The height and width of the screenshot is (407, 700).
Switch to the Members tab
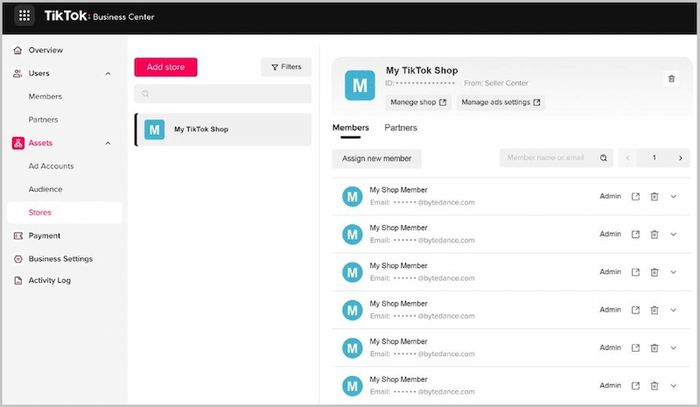pyautogui.click(x=350, y=128)
